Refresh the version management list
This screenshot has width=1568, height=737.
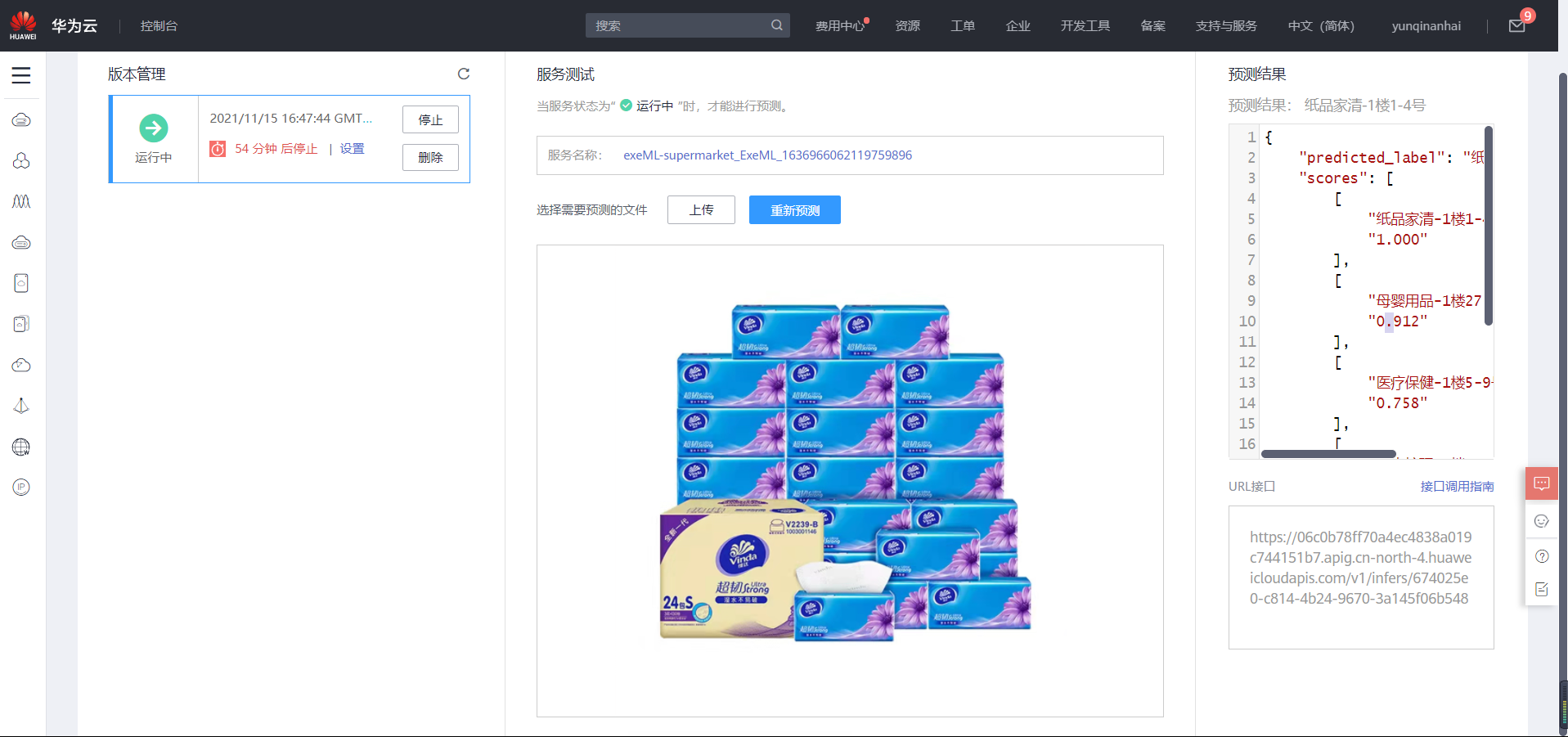tap(464, 74)
